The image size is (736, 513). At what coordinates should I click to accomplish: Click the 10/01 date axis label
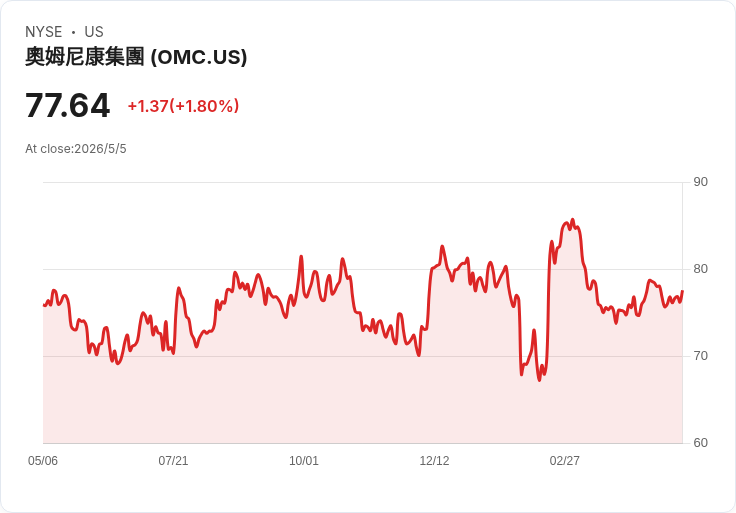tap(304, 460)
